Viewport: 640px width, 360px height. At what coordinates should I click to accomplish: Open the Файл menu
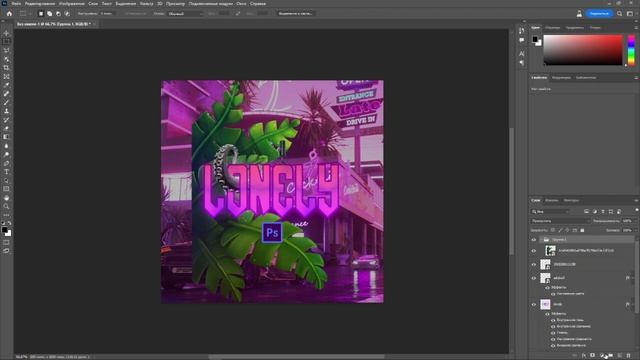[16, 4]
